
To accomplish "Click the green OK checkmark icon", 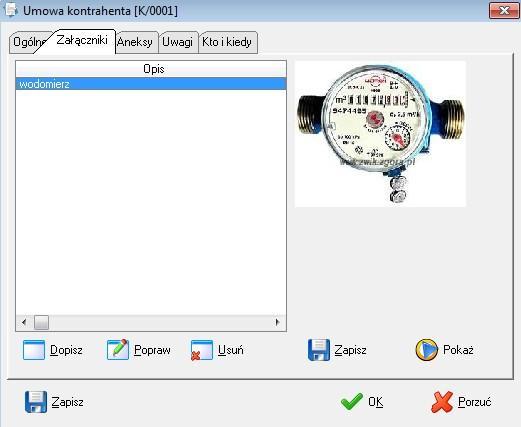I will coord(352,401).
